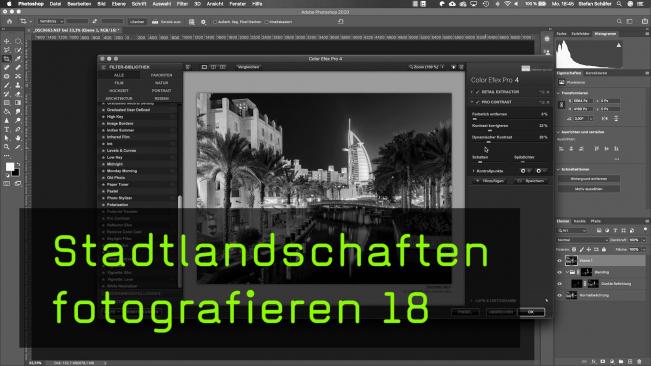Toggle visibility of third masked layer
Viewport: 651px width, 366px height.
point(560,284)
